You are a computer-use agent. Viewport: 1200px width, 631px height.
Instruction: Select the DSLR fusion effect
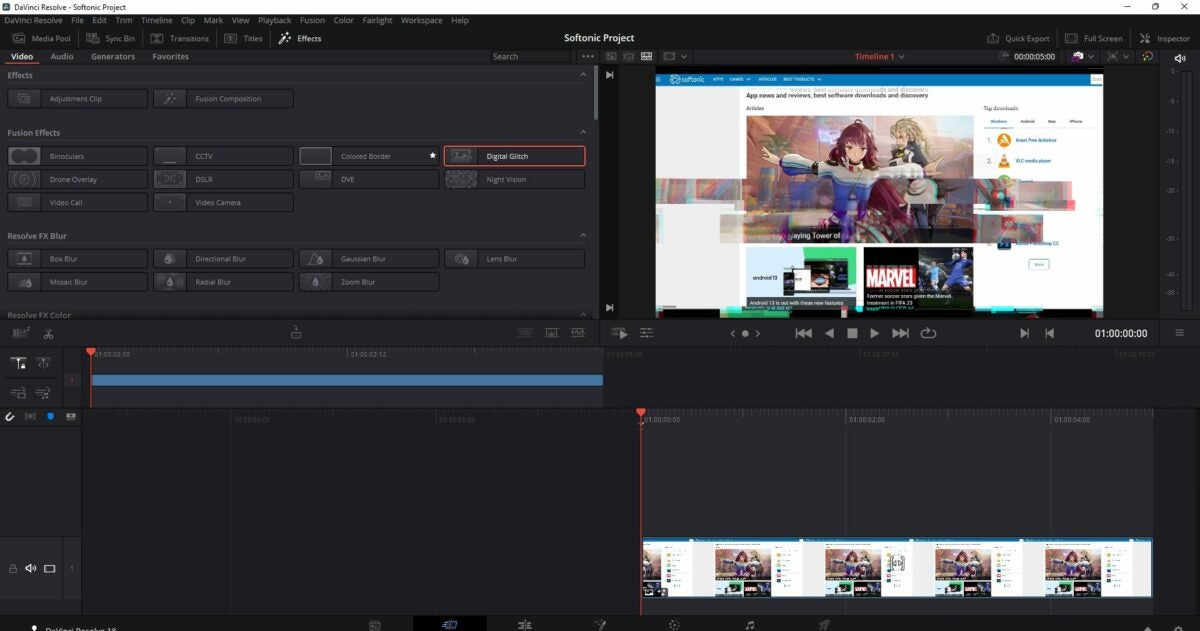223,179
